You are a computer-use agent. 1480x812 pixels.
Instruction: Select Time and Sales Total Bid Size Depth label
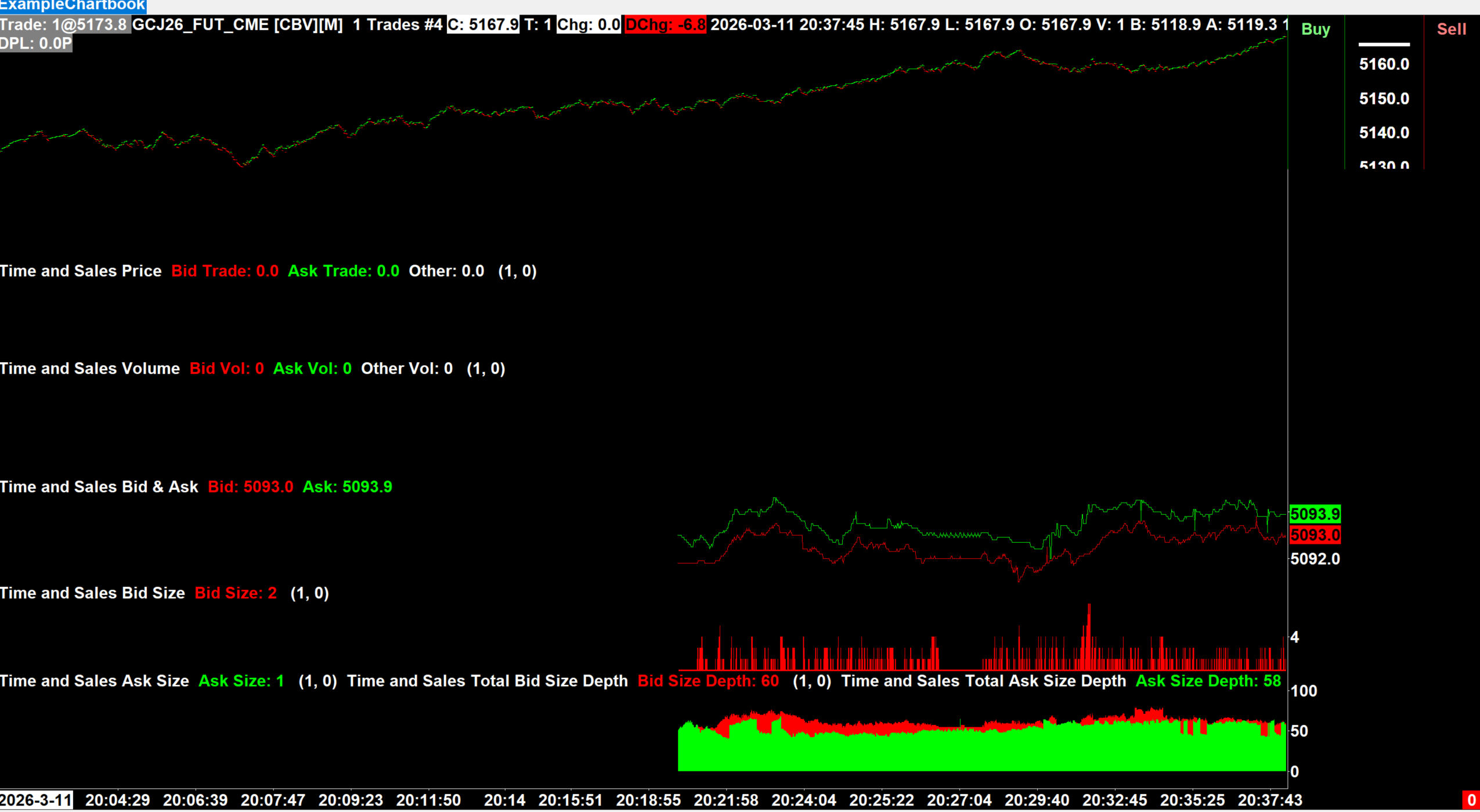(487, 681)
